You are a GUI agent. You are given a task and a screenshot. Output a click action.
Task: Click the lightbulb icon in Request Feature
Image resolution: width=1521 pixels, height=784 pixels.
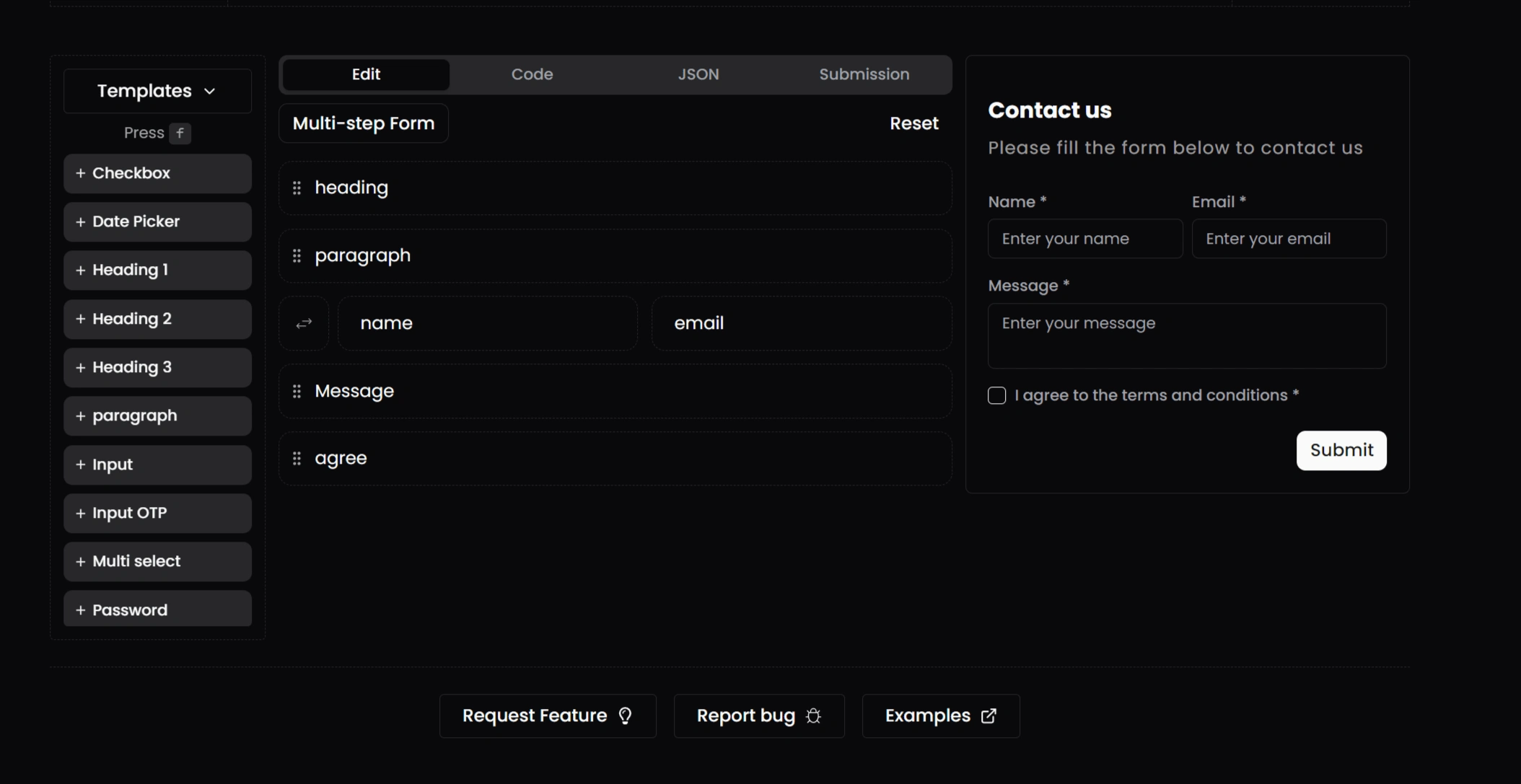[626, 715]
